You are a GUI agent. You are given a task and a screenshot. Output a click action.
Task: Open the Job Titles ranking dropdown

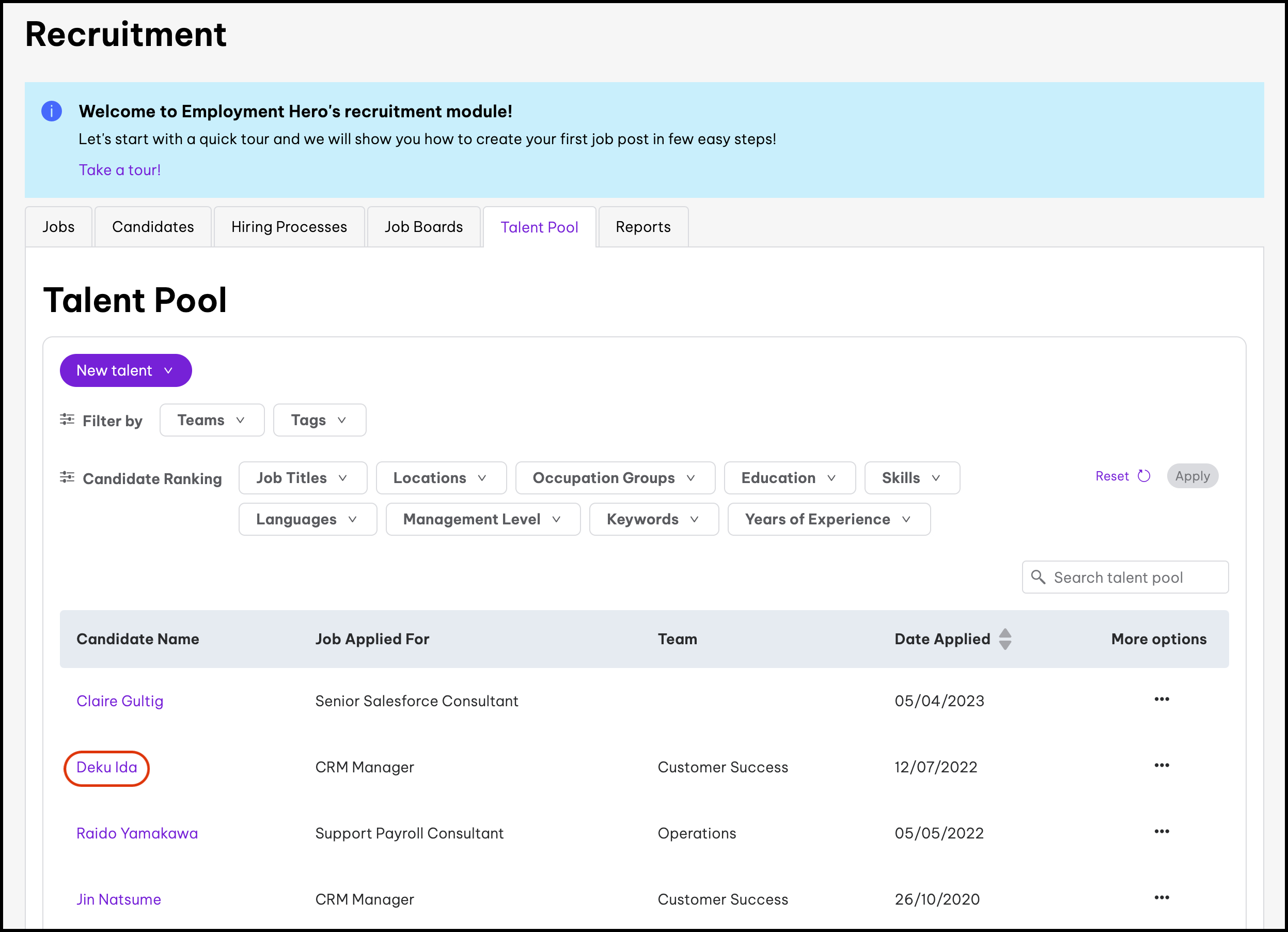point(303,478)
